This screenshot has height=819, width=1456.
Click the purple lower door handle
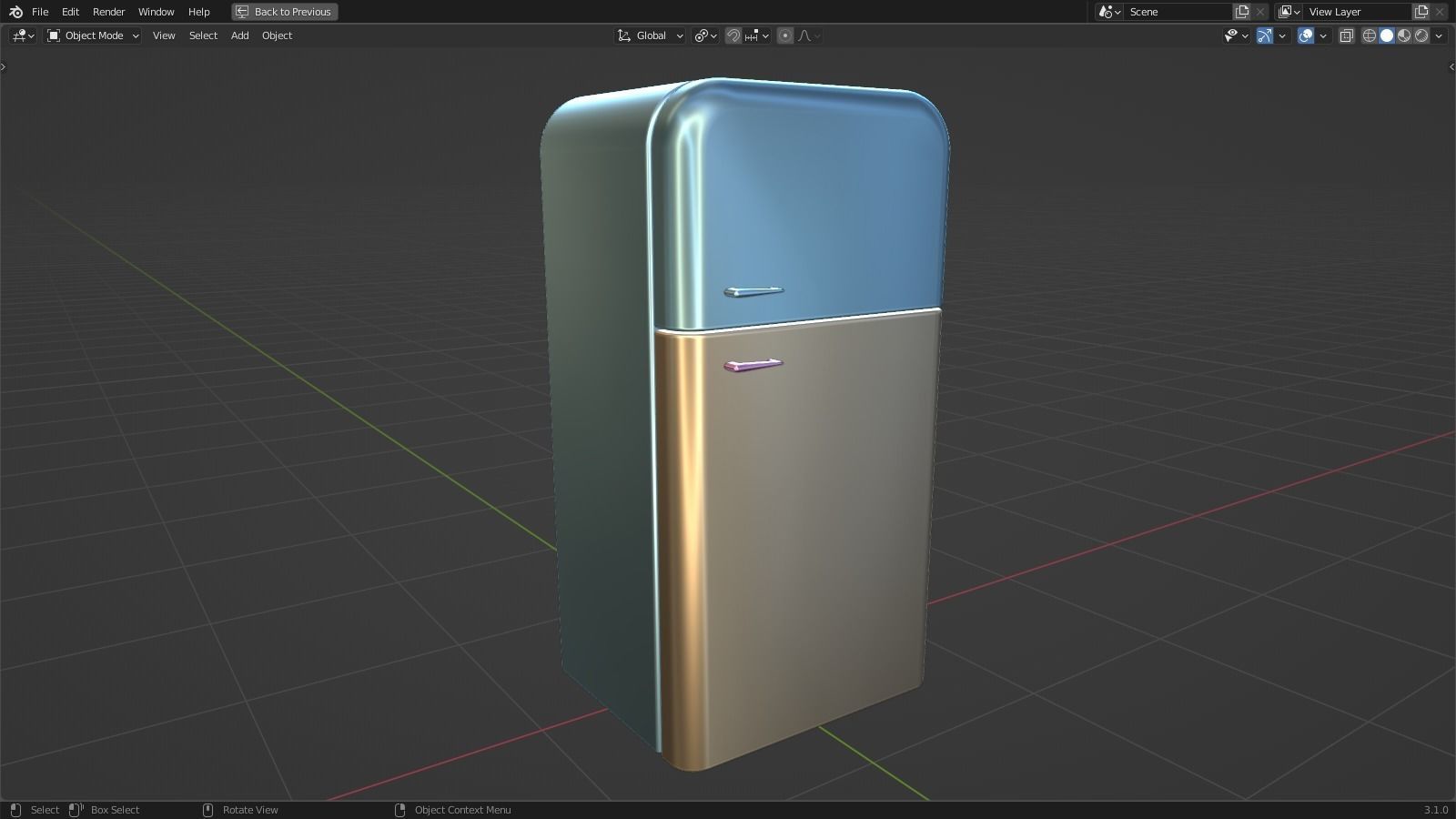point(753,366)
